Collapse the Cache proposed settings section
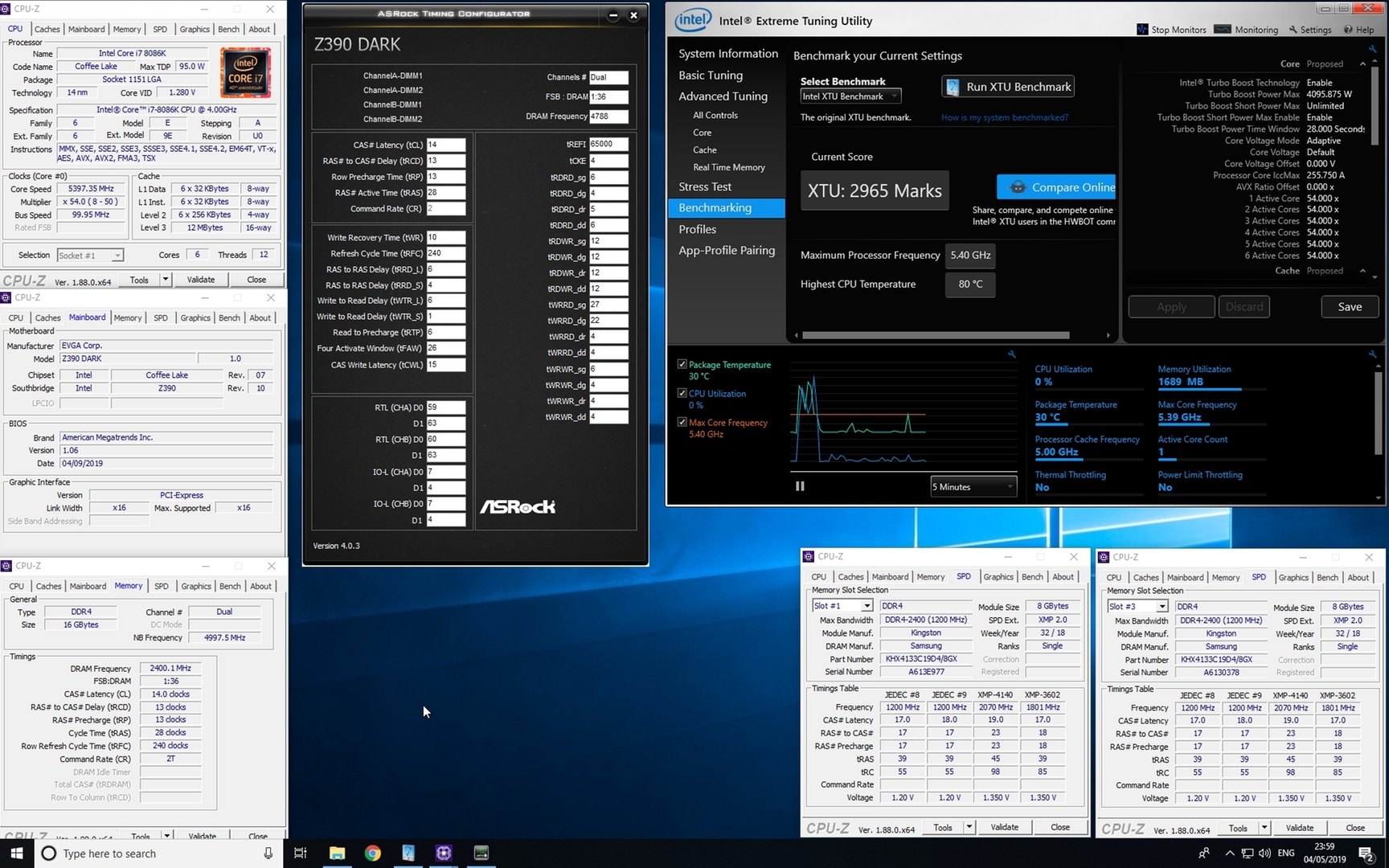1389x868 pixels. 1362,271
